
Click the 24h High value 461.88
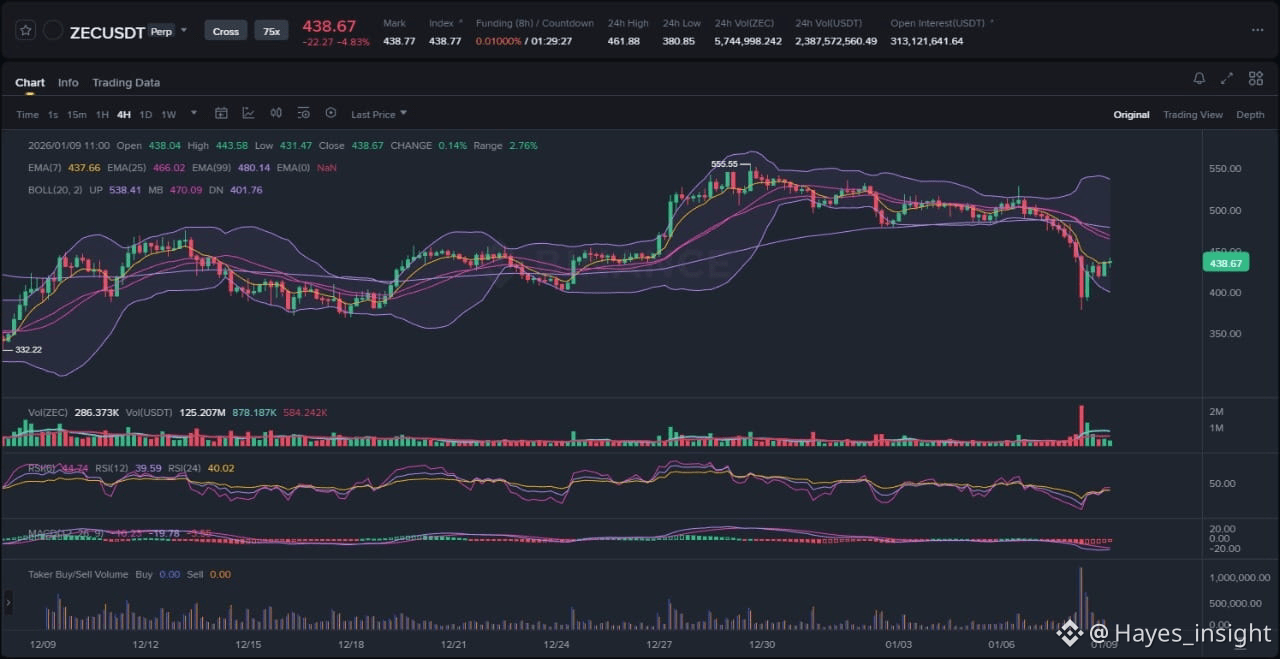point(624,41)
